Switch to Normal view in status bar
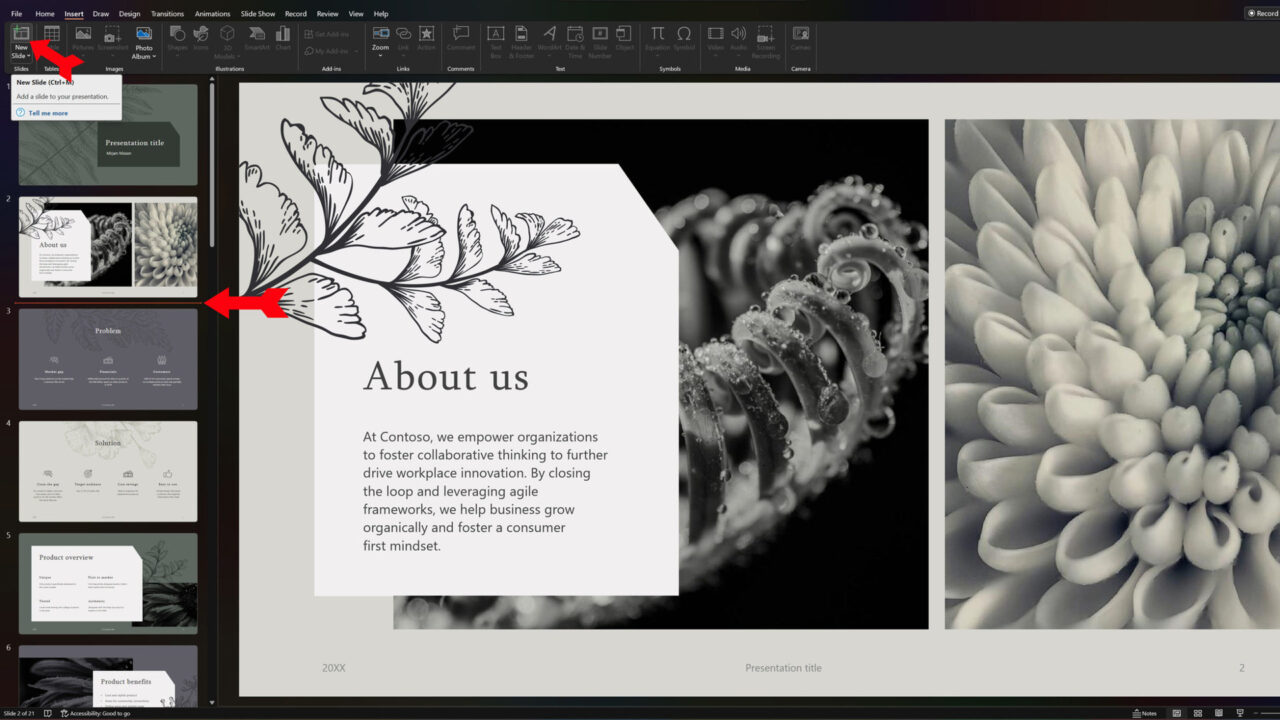 [x=1176, y=713]
